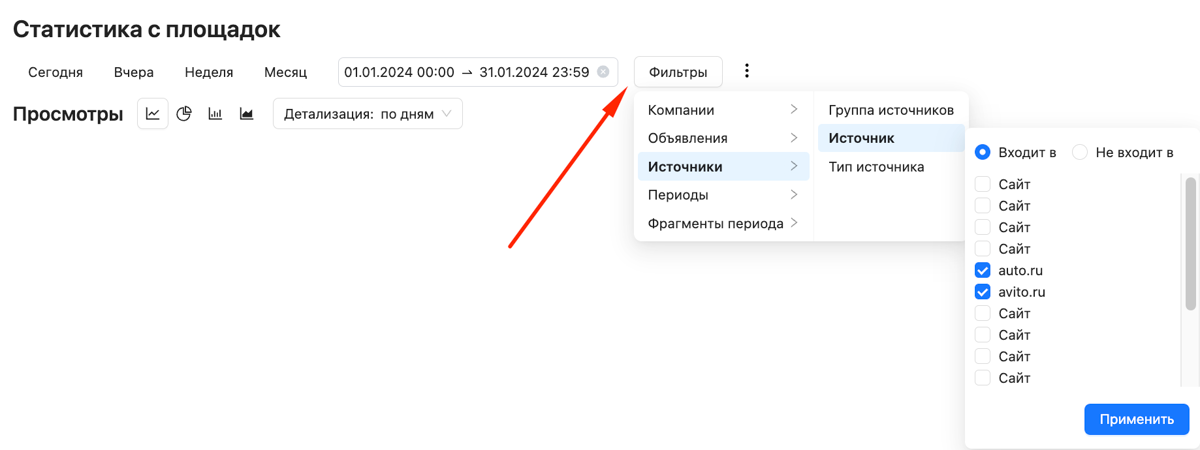Select the area chart icon
This screenshot has width=1200, height=450.
click(x=246, y=114)
